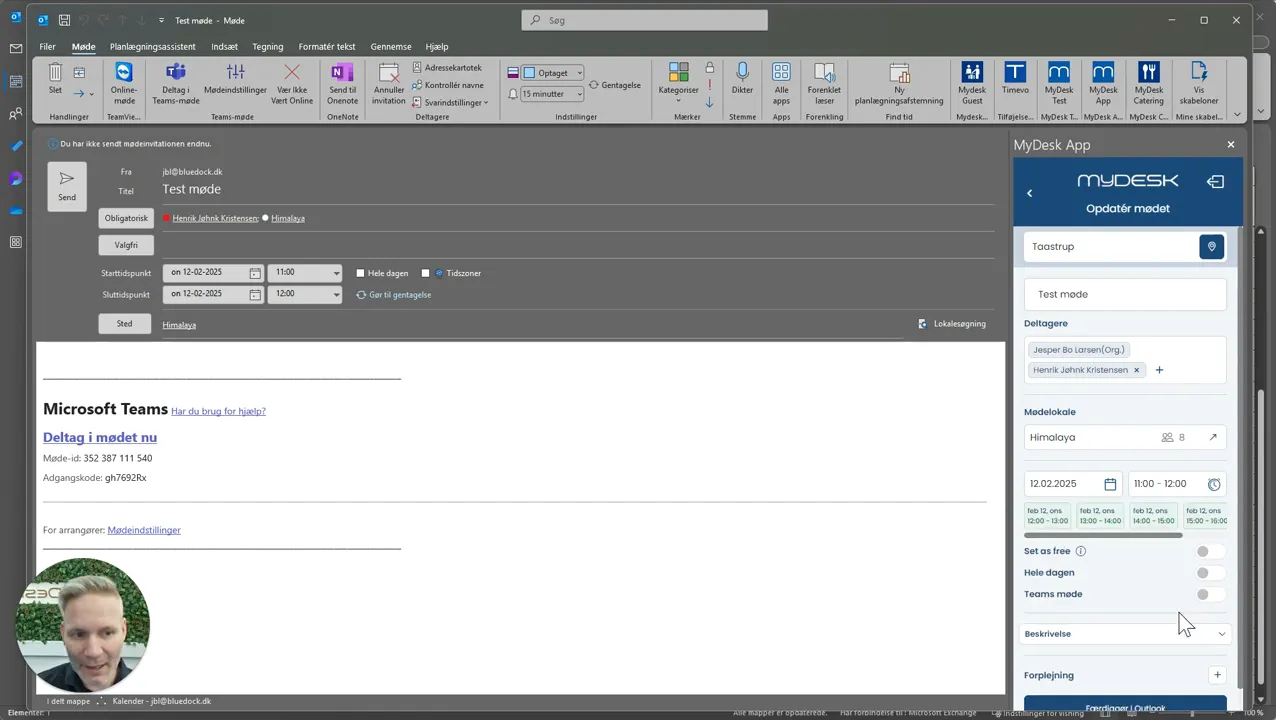
Task: Click the Søg search box
Action: pos(645,20)
